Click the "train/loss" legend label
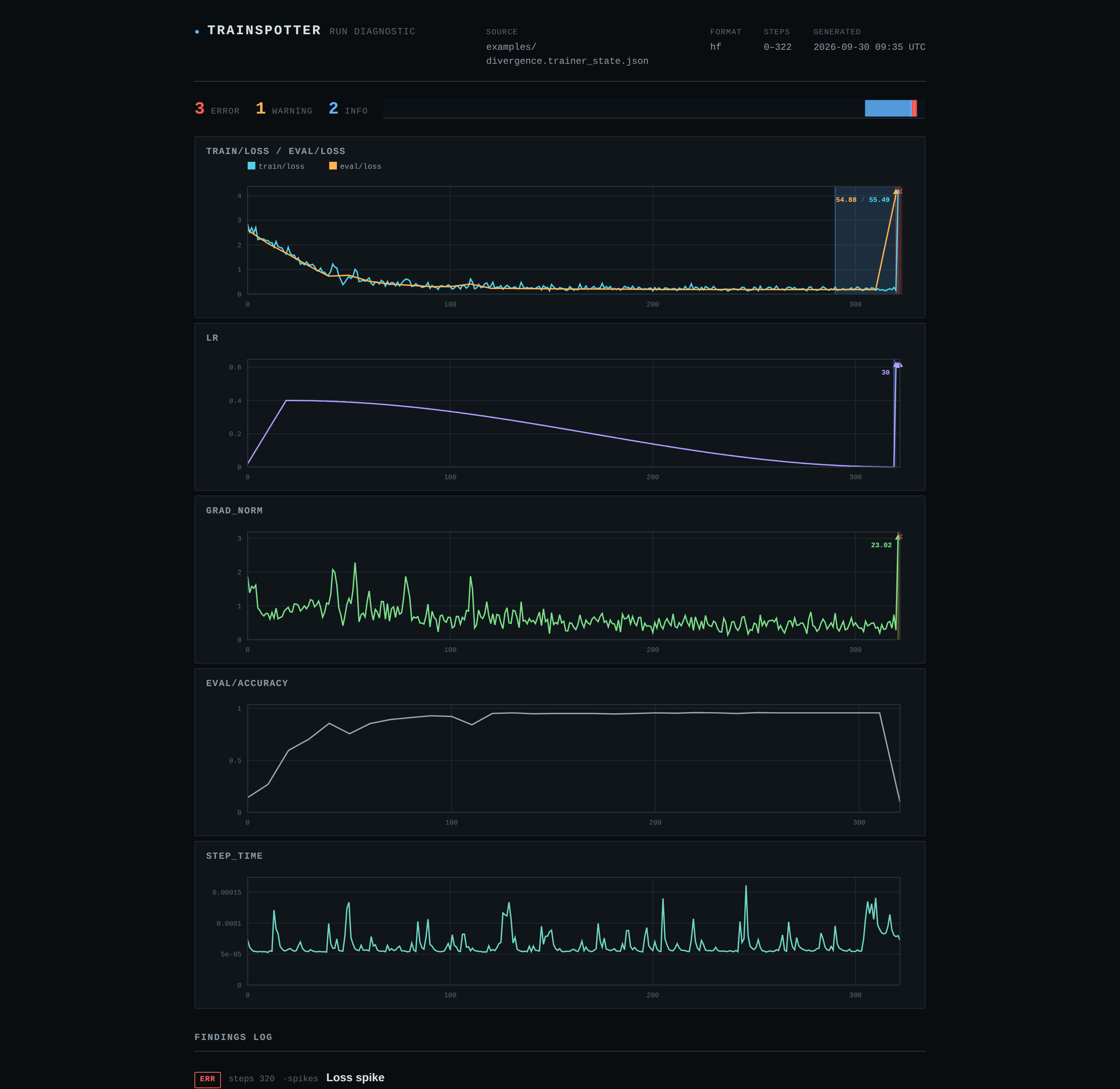Image resolution: width=1120 pixels, height=1089 pixels. (282, 166)
